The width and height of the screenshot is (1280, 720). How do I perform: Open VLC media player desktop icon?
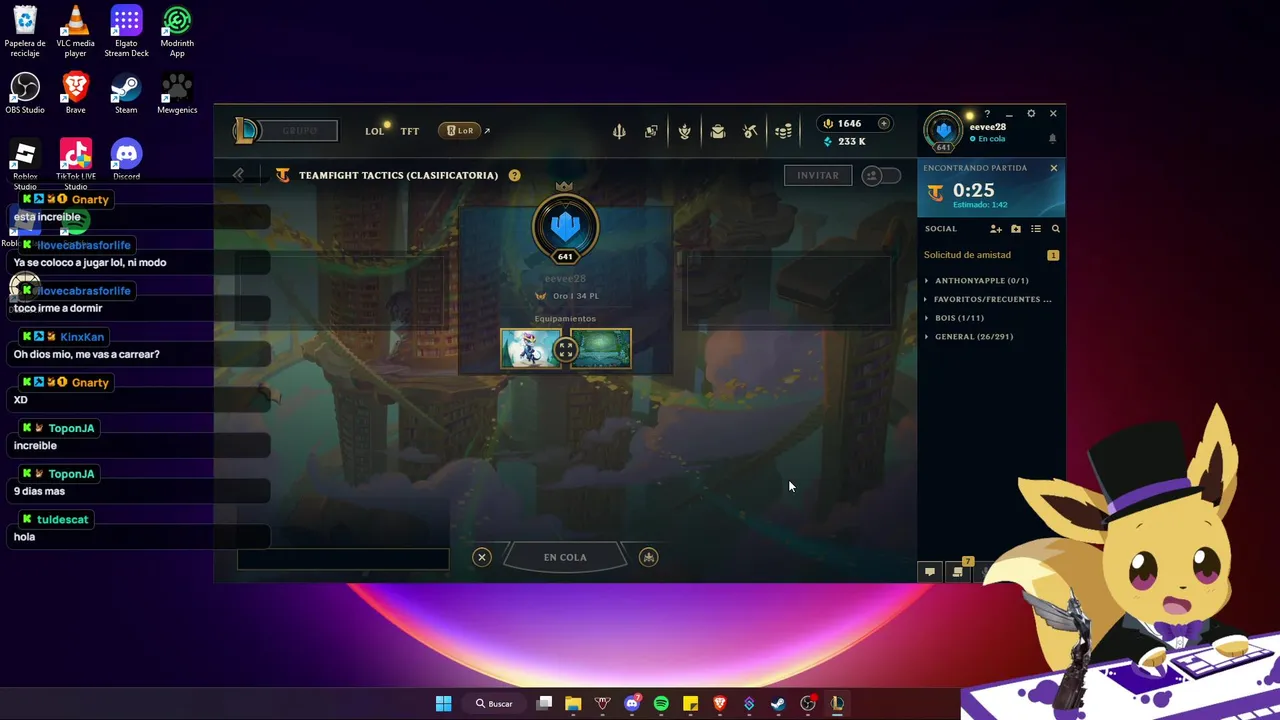(x=75, y=32)
